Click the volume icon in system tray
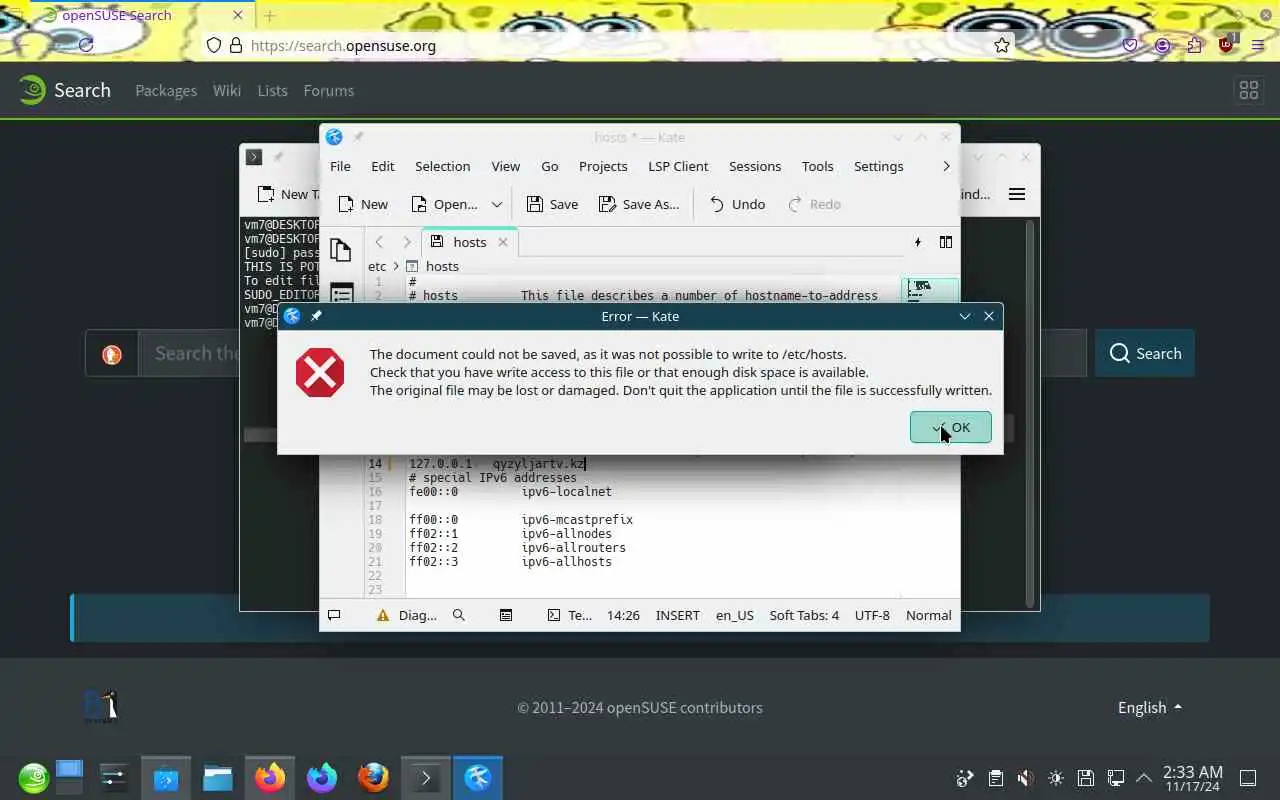Image resolution: width=1280 pixels, height=800 pixels. [1025, 778]
